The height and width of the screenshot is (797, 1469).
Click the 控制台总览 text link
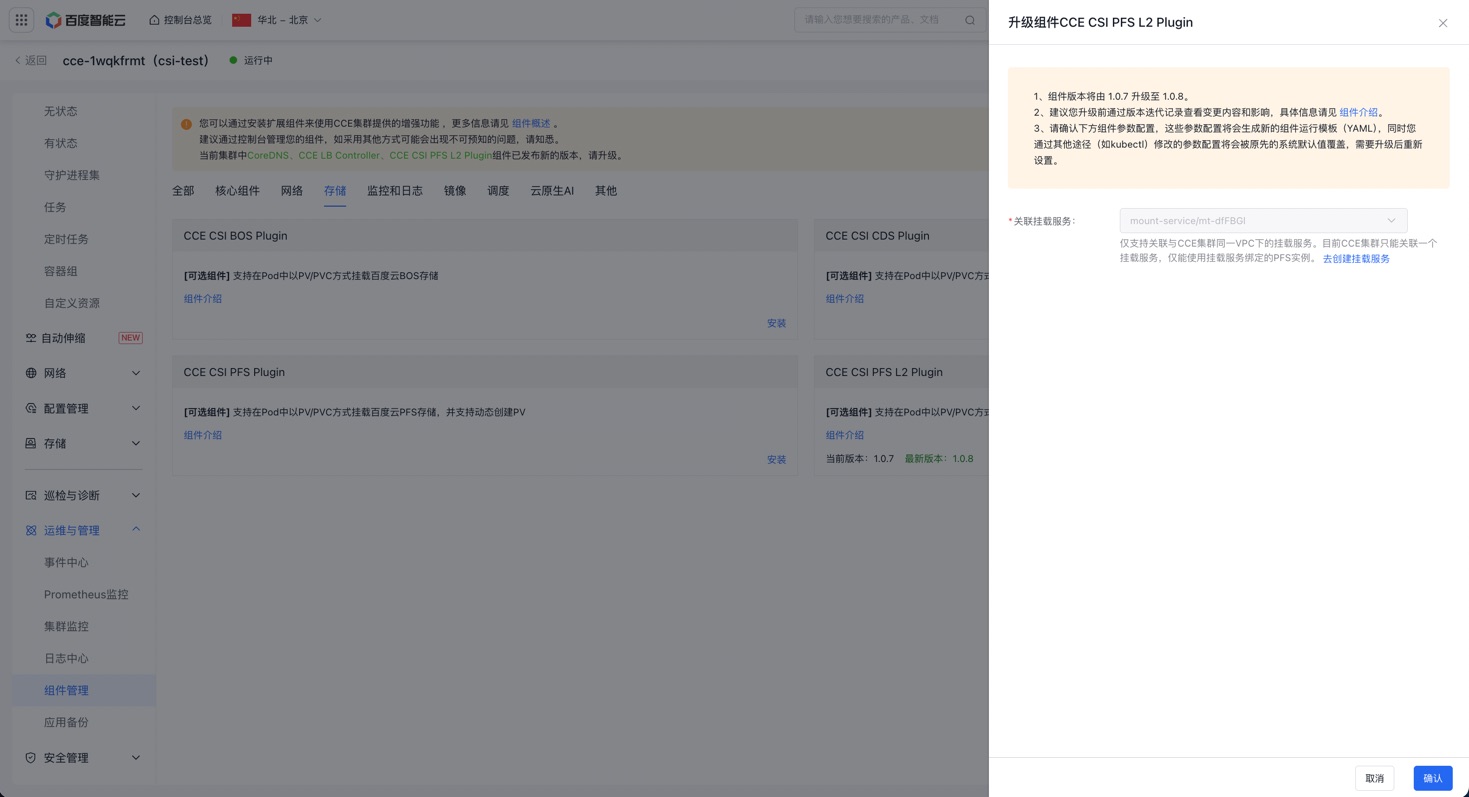pyautogui.click(x=188, y=20)
